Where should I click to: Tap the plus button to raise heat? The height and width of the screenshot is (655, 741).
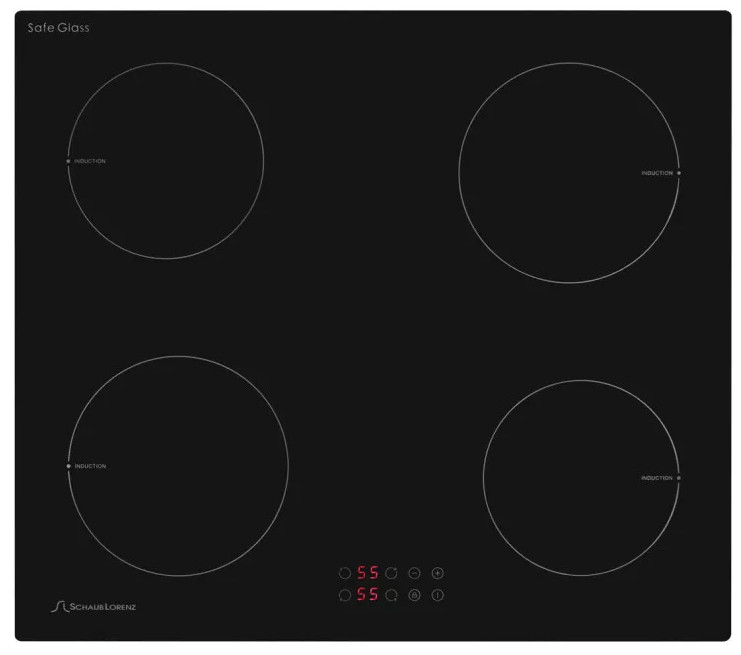click(x=437, y=573)
